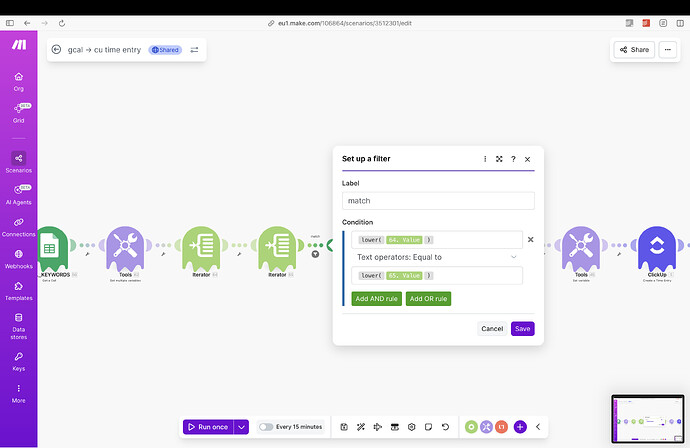This screenshot has width=690, height=448.
Task: Open the Run once dropdown arrow
Action: [241, 427]
